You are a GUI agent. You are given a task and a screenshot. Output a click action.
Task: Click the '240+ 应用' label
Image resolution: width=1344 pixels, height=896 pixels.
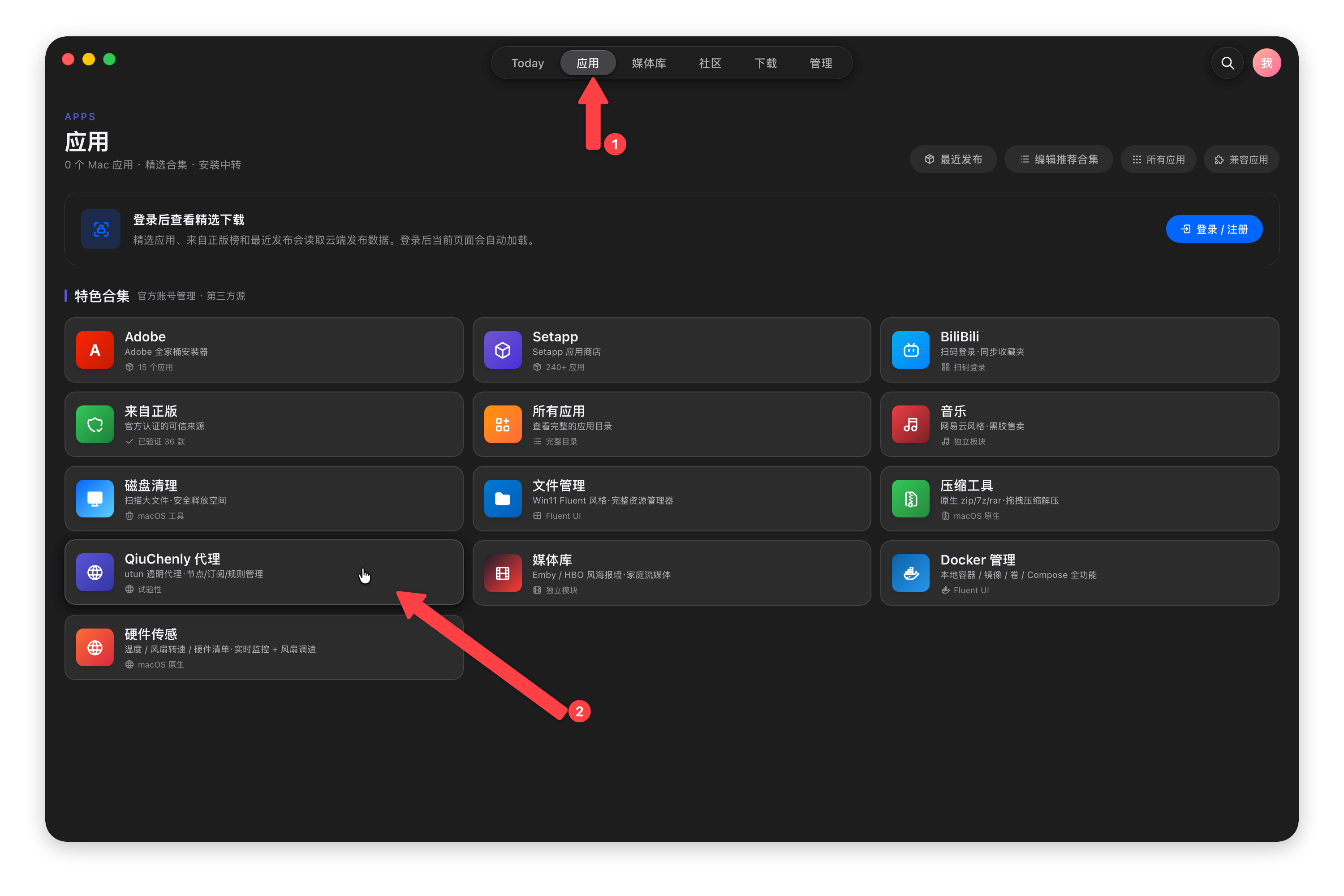coord(564,367)
